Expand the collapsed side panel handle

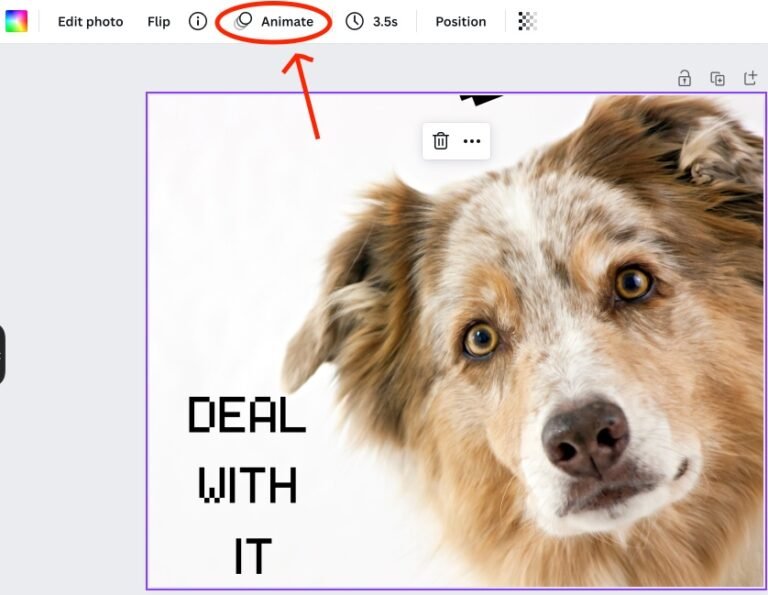[x=2, y=355]
